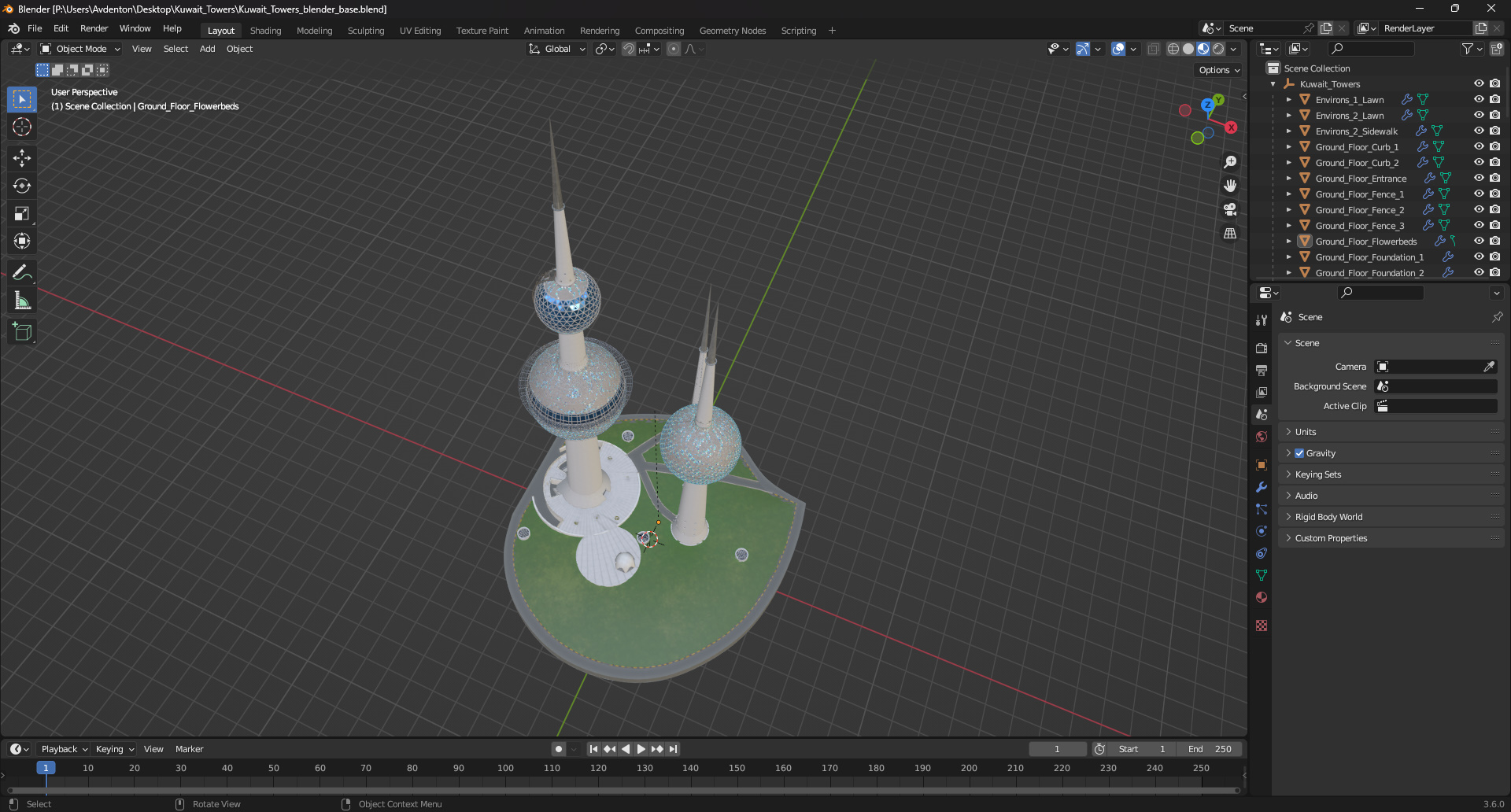Select the Cursor tool in viewport toolbar
The image size is (1511, 812).
(x=22, y=127)
